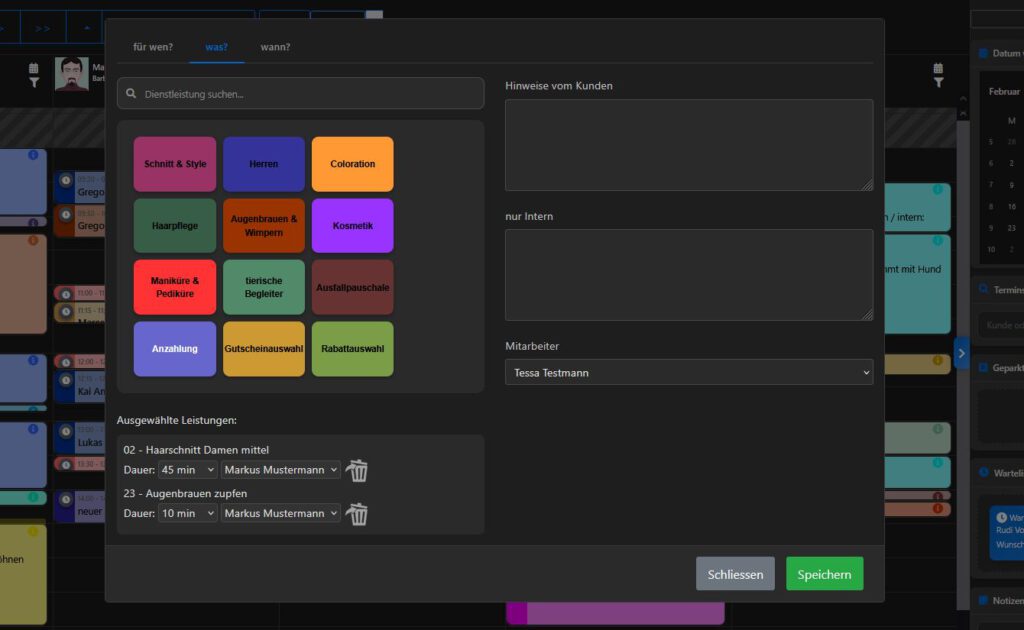Switch to the 'für wen?' tab

pos(153,47)
